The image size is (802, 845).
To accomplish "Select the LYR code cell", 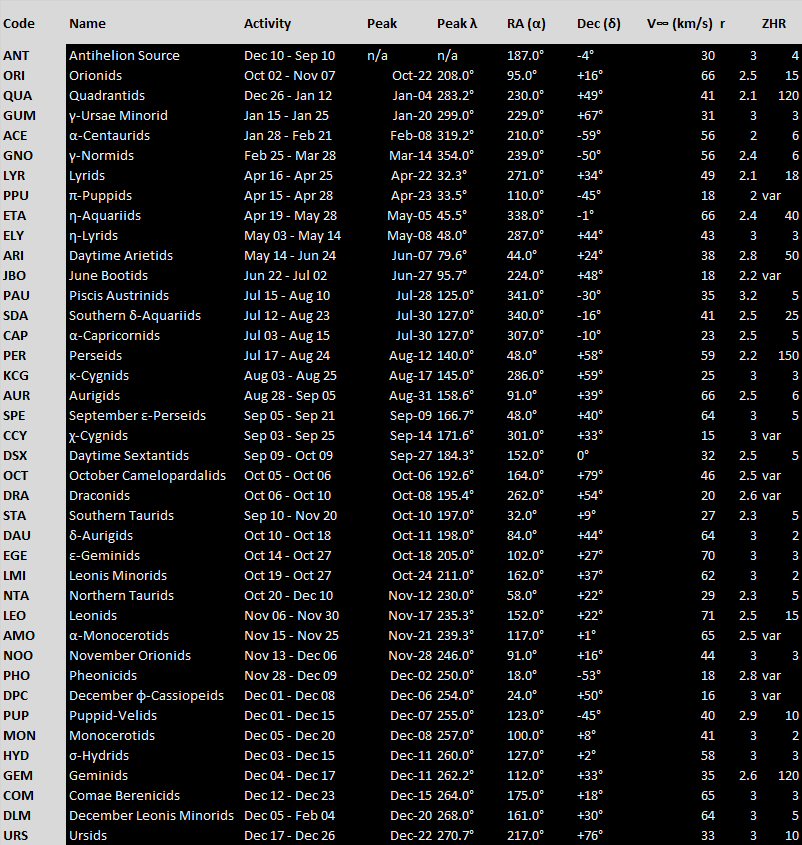I will (x=15, y=175).
